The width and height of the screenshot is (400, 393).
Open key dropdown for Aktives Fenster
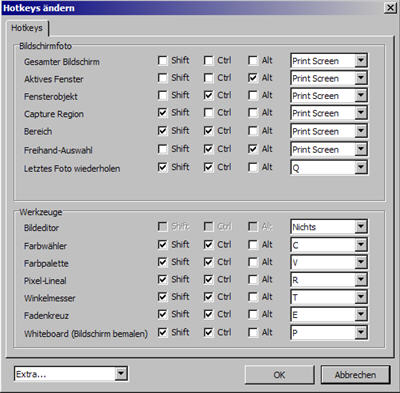[x=361, y=78]
